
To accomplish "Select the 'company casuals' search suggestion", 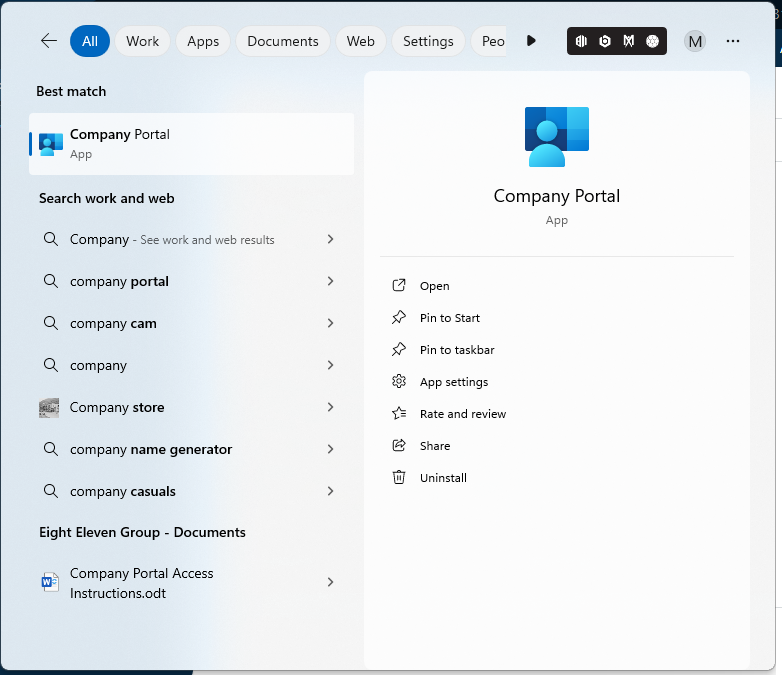I will click(x=192, y=491).
